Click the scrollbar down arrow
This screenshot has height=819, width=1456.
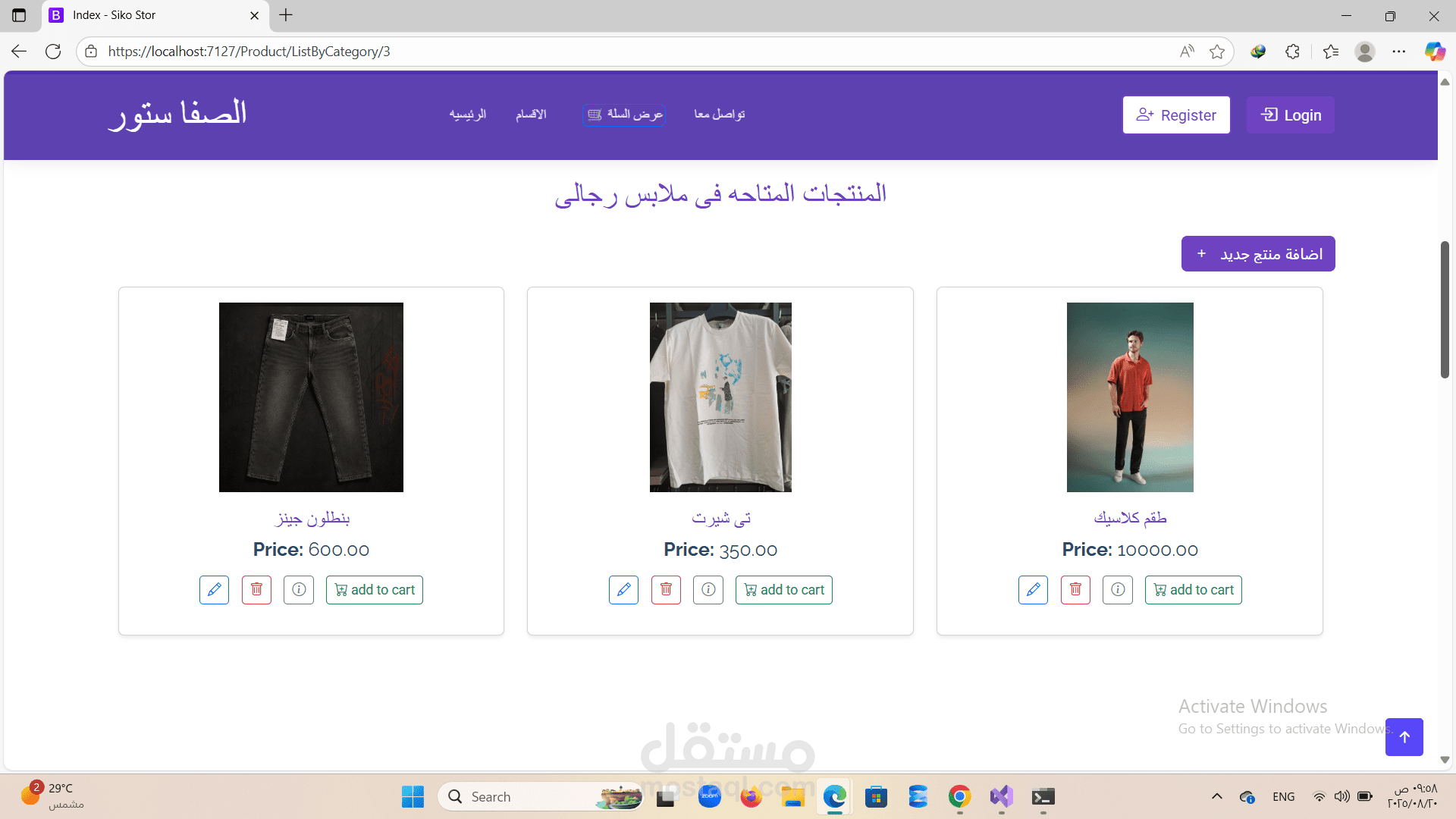coord(1445,760)
